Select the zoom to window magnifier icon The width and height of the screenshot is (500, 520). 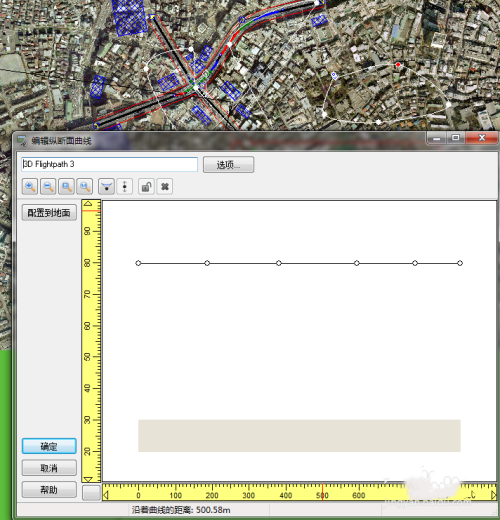[66, 186]
